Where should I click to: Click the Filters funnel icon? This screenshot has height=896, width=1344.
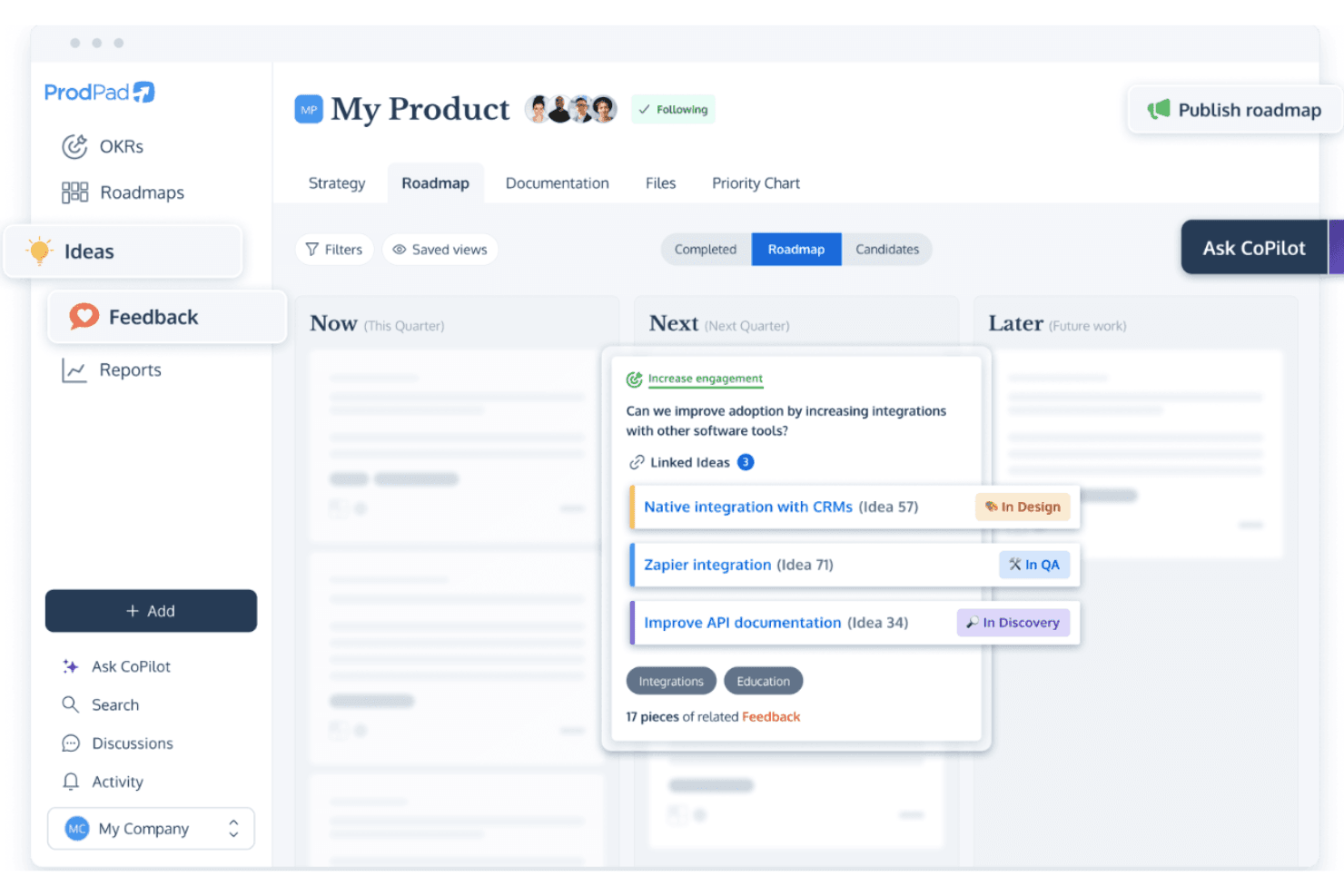point(311,250)
